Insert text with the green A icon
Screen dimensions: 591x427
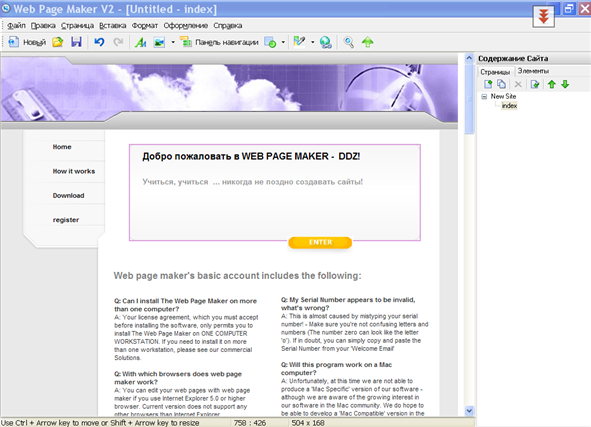(141, 42)
